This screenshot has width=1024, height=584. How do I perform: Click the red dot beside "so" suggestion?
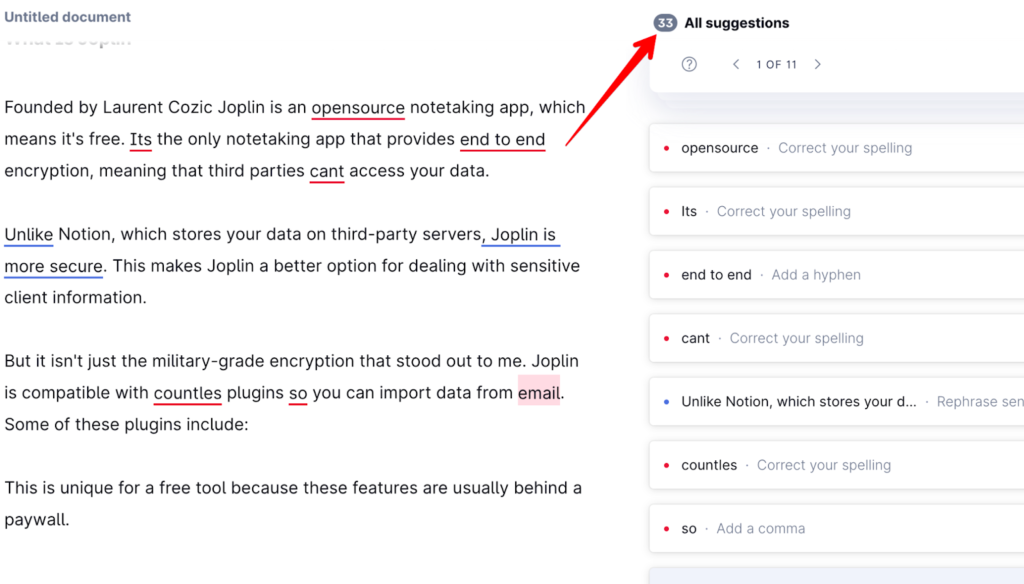click(x=666, y=528)
